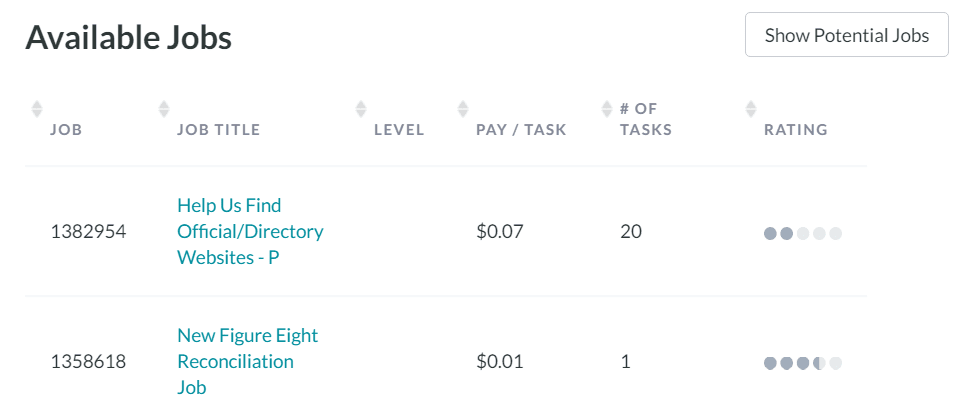Click the rating dots for job 1358618

[803, 363]
